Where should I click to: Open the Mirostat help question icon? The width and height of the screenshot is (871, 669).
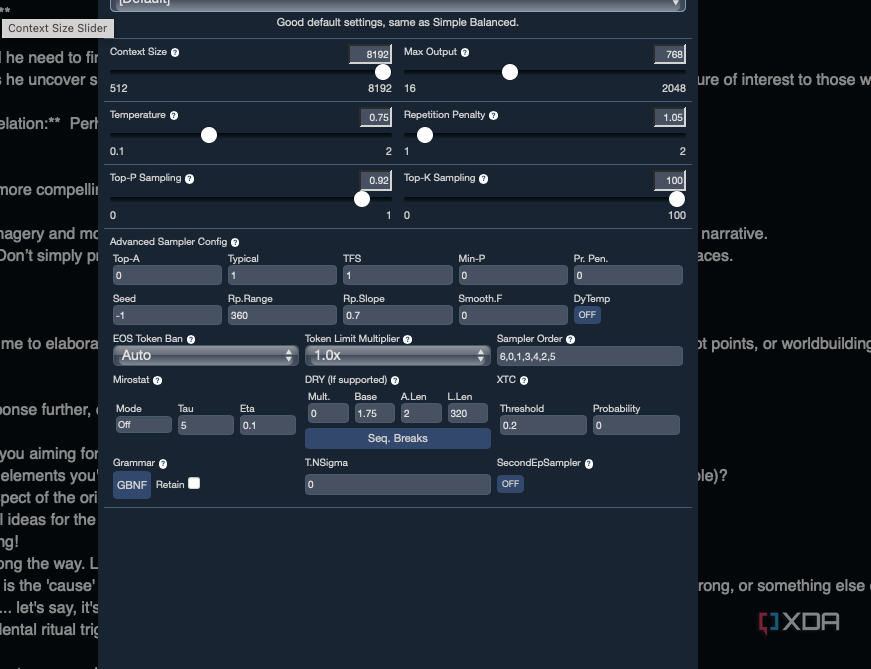tap(157, 381)
